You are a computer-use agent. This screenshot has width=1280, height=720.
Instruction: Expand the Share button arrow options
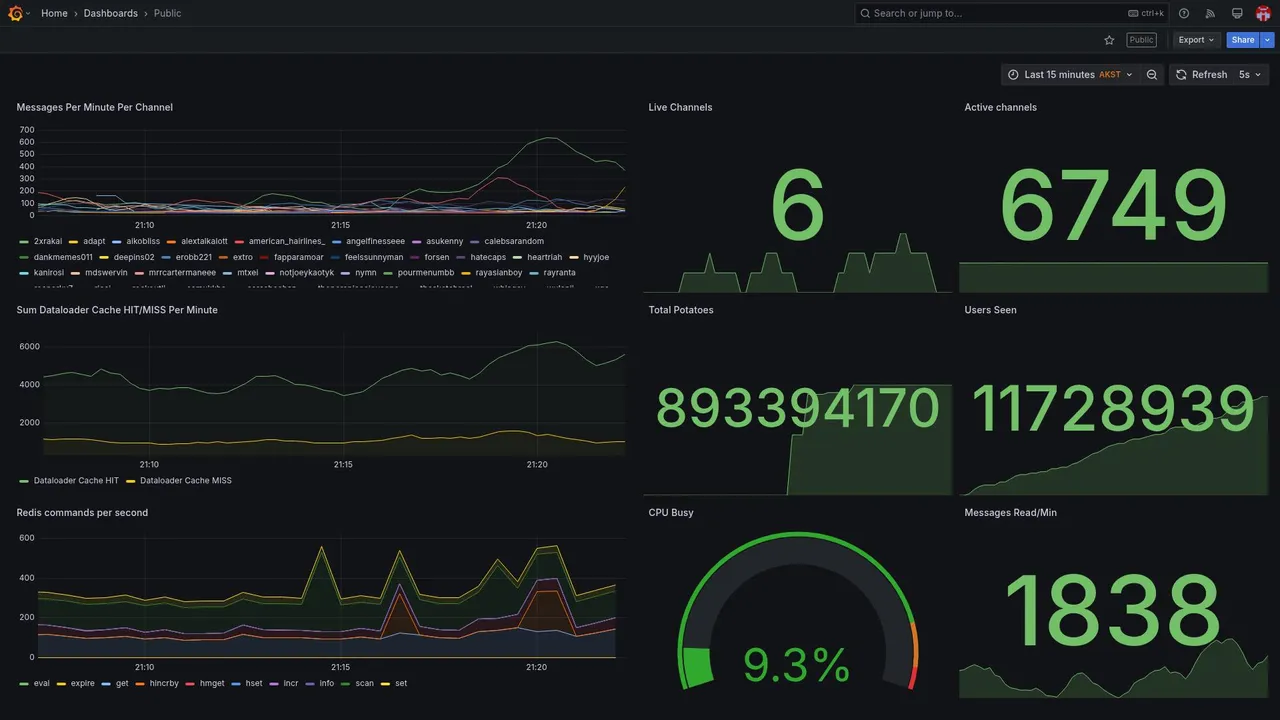[x=1268, y=40]
